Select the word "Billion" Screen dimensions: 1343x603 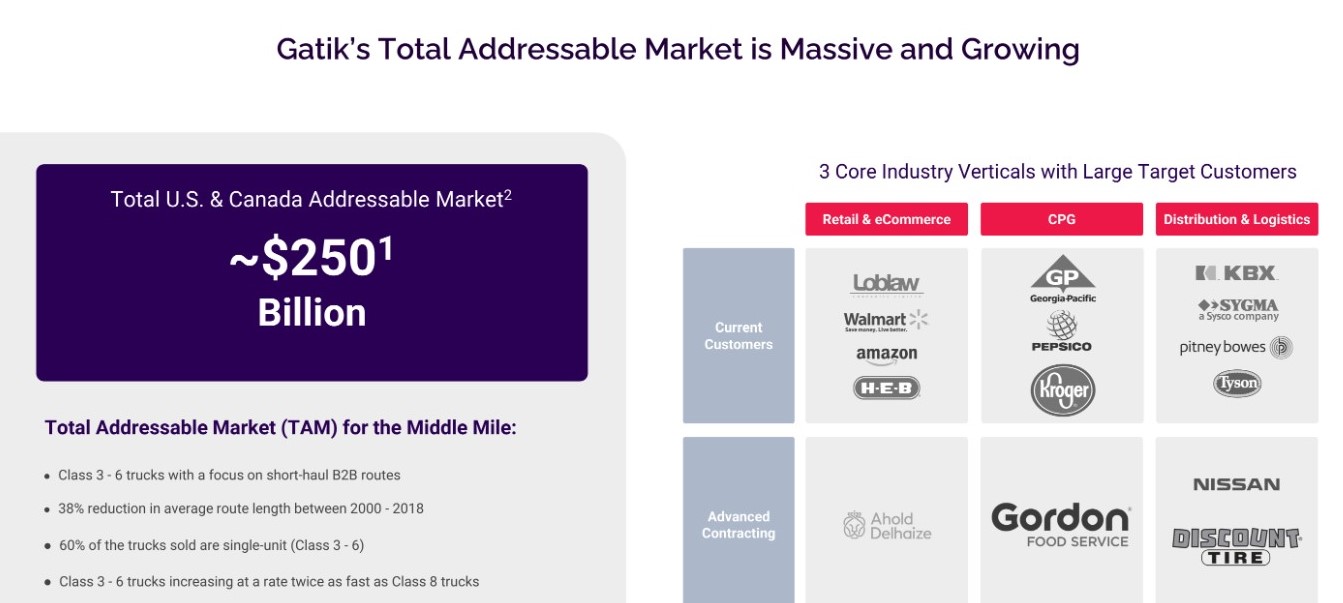312,313
